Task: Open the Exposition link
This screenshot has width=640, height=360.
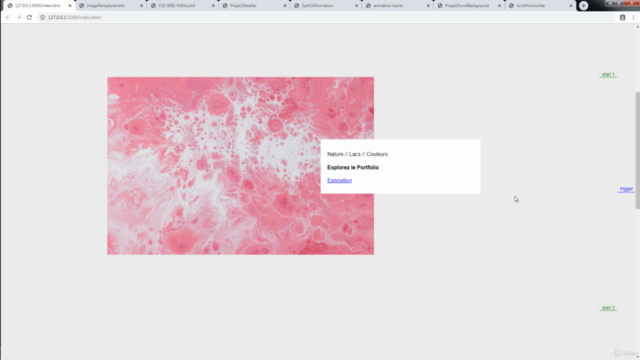Action: 340,180
